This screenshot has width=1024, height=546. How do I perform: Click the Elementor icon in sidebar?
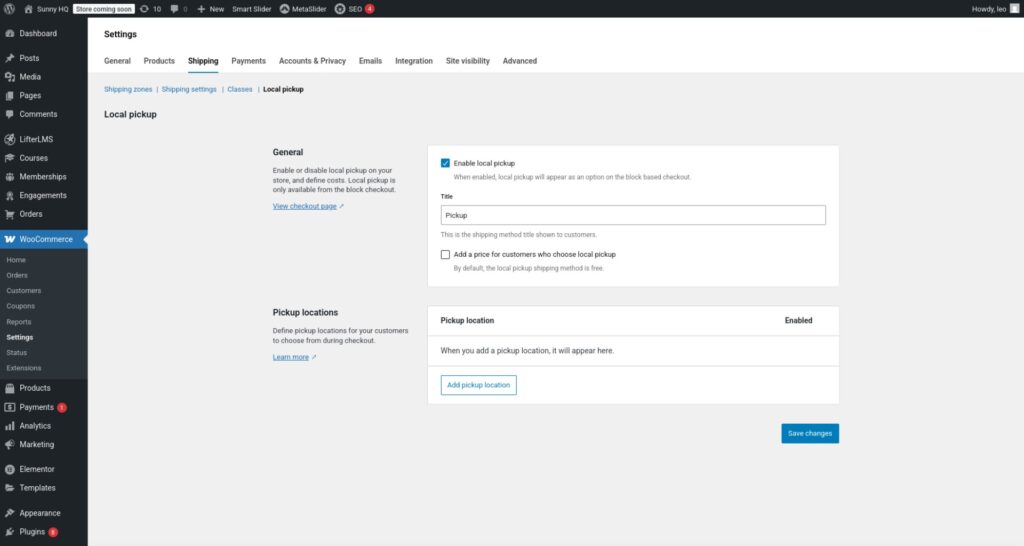tap(10, 469)
